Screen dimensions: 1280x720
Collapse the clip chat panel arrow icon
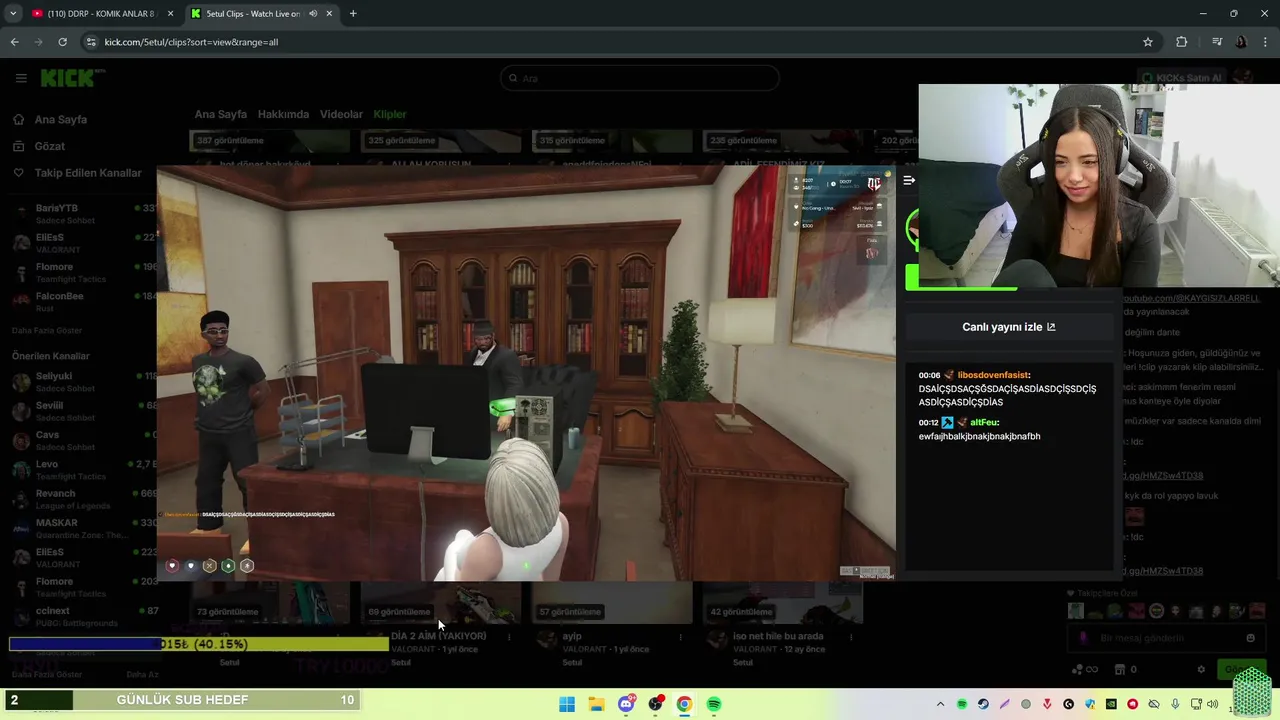909,180
